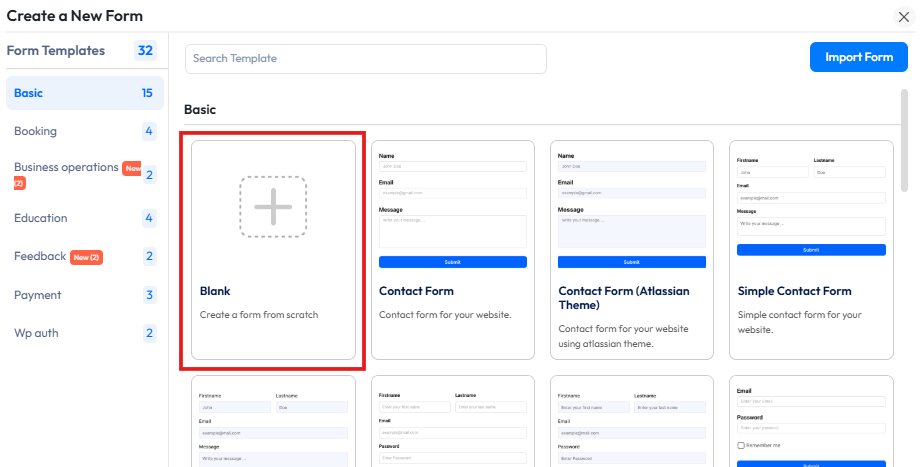
Task: Pick the Simple Contact Form template
Action: [810, 208]
